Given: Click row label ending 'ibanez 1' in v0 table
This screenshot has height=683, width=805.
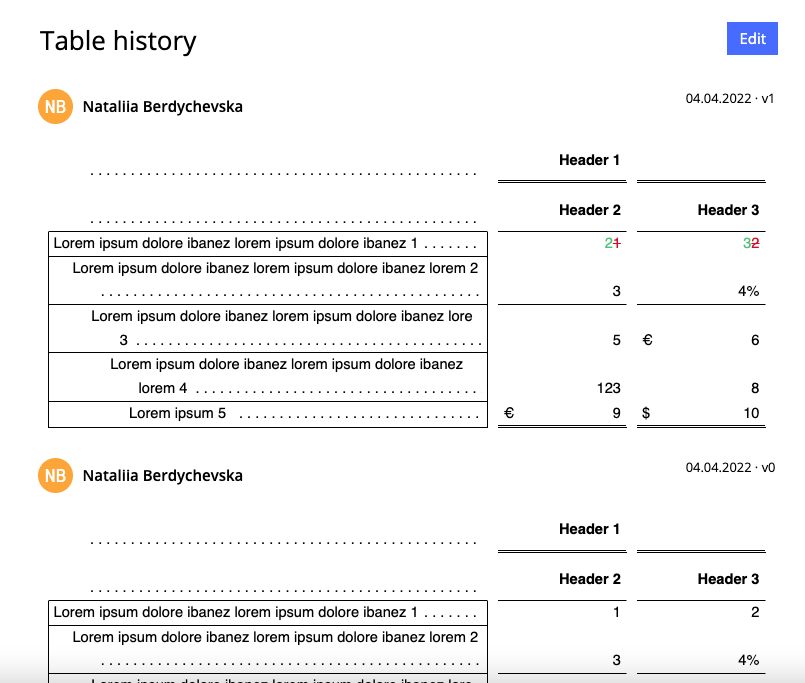Looking at the screenshot, I should (267, 613).
